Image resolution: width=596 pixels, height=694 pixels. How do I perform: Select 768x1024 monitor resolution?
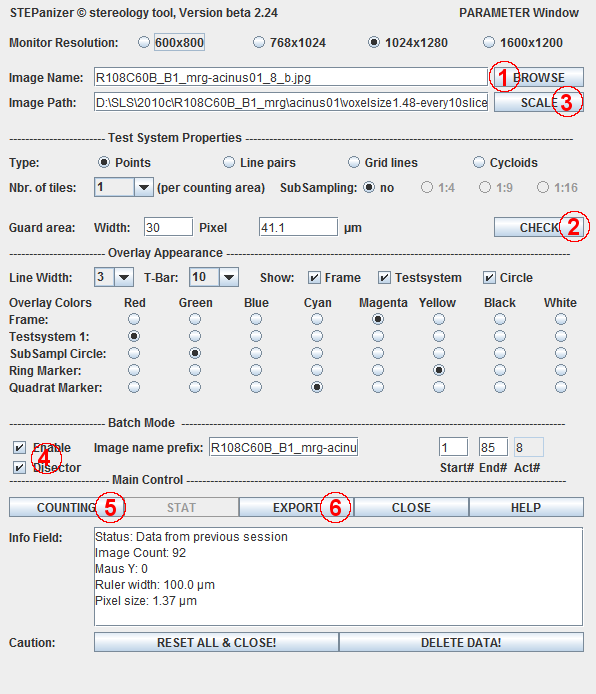click(x=259, y=42)
